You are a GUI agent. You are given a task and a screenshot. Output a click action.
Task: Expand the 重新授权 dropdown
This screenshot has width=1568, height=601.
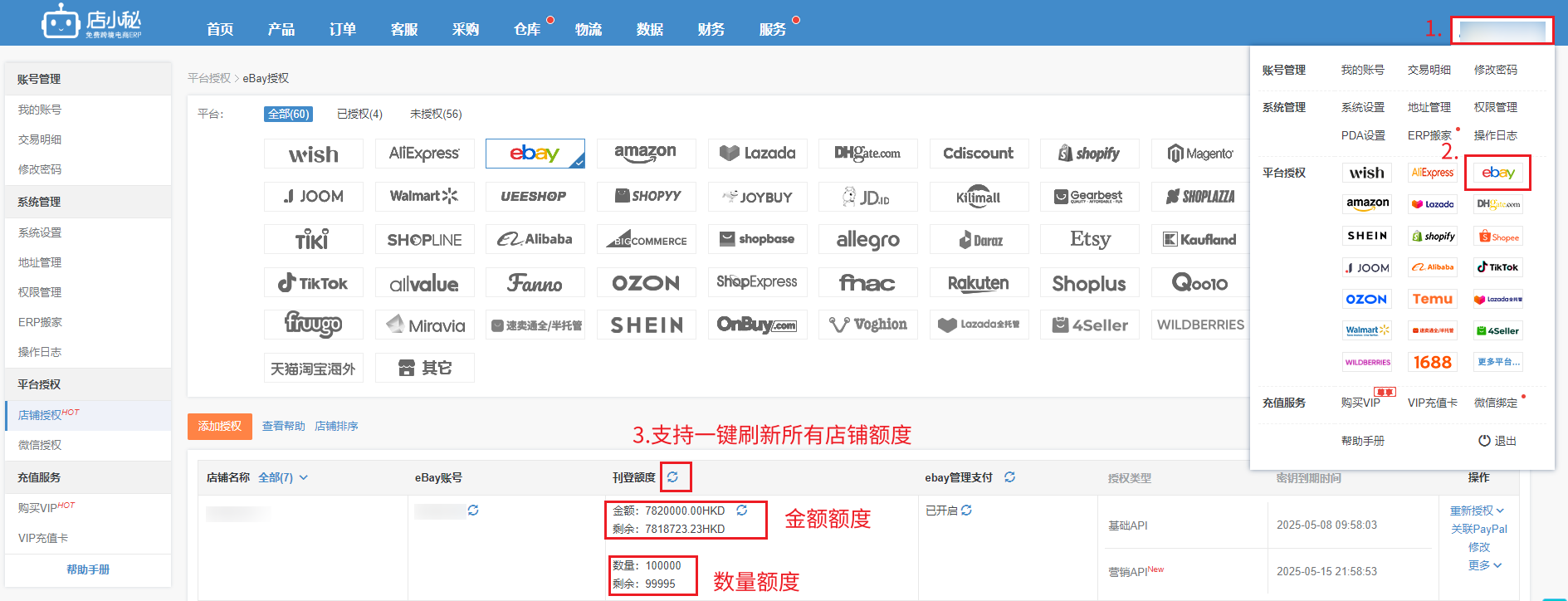pyautogui.click(x=1477, y=511)
